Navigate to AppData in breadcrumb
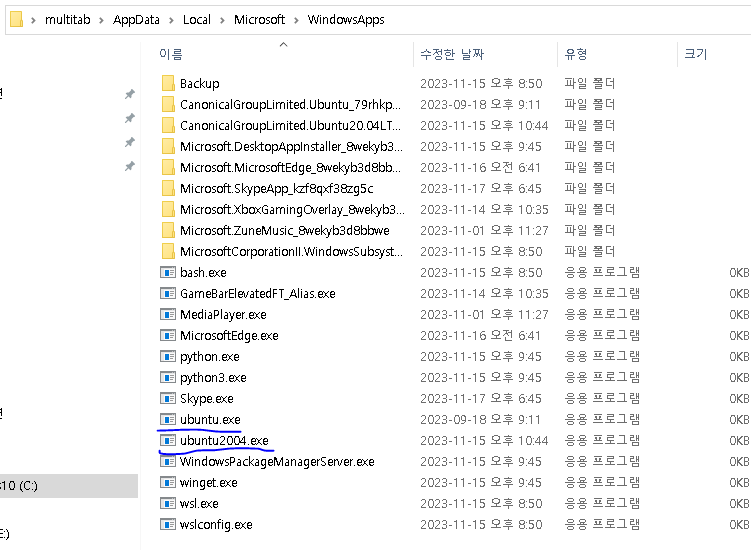751x550 pixels. click(136, 20)
